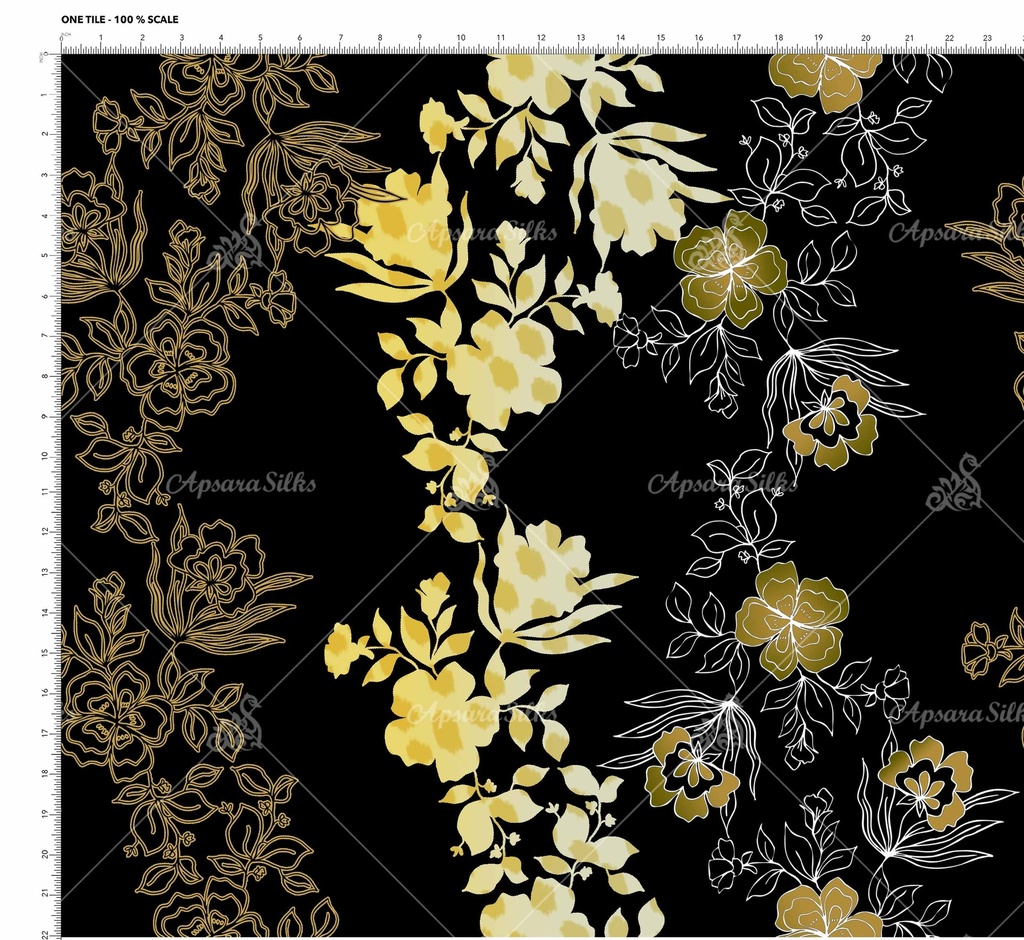Click the 1 mark on the top ruler
The height and width of the screenshot is (940, 1024).
tap(101, 40)
